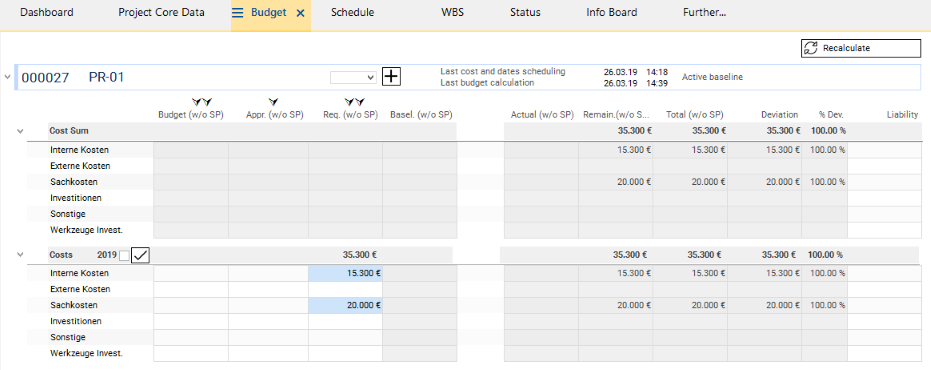
Task: Open the Budget tab hamburger menu icon
Action: tap(238, 12)
